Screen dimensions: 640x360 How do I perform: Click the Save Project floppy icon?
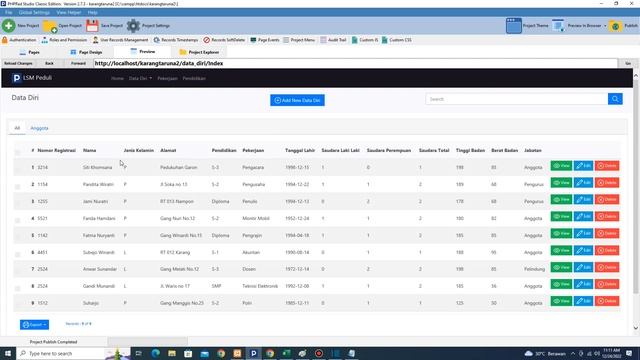tap(92, 26)
